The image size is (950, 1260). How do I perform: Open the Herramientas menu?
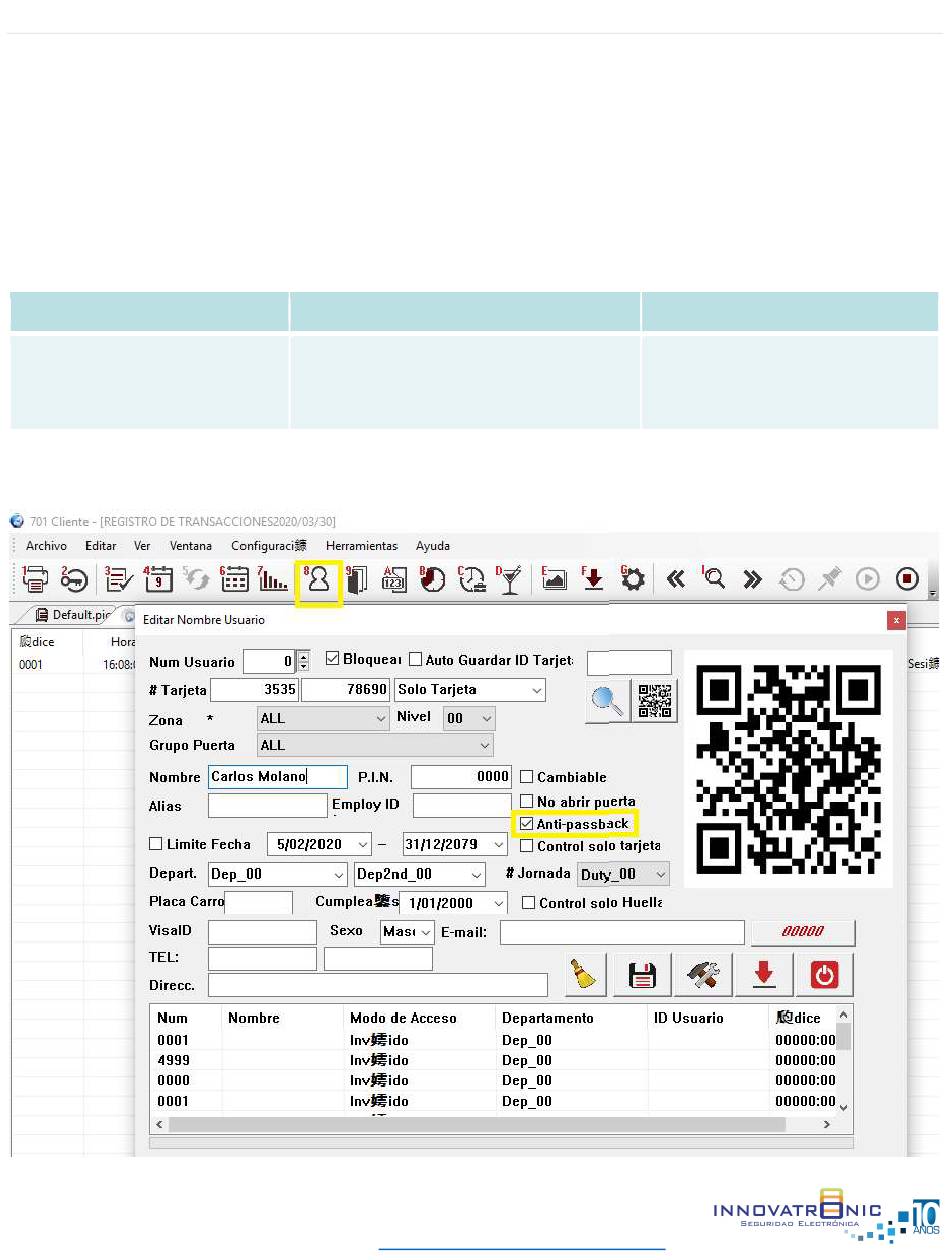[362, 546]
